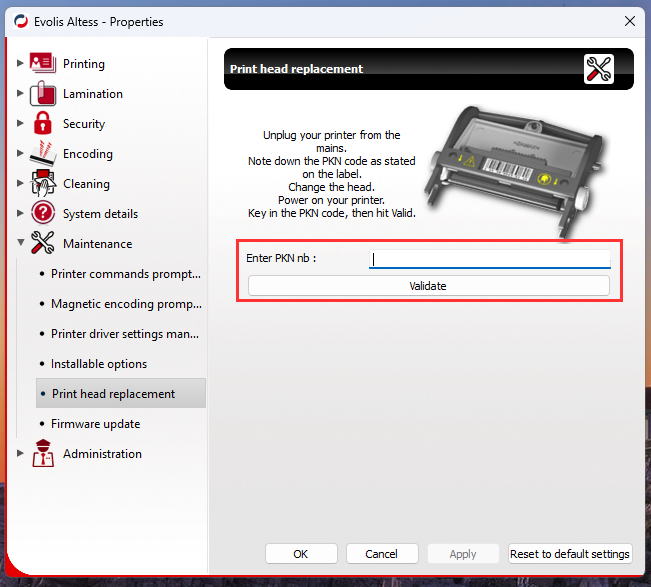Open the Printing category label

click(83, 64)
